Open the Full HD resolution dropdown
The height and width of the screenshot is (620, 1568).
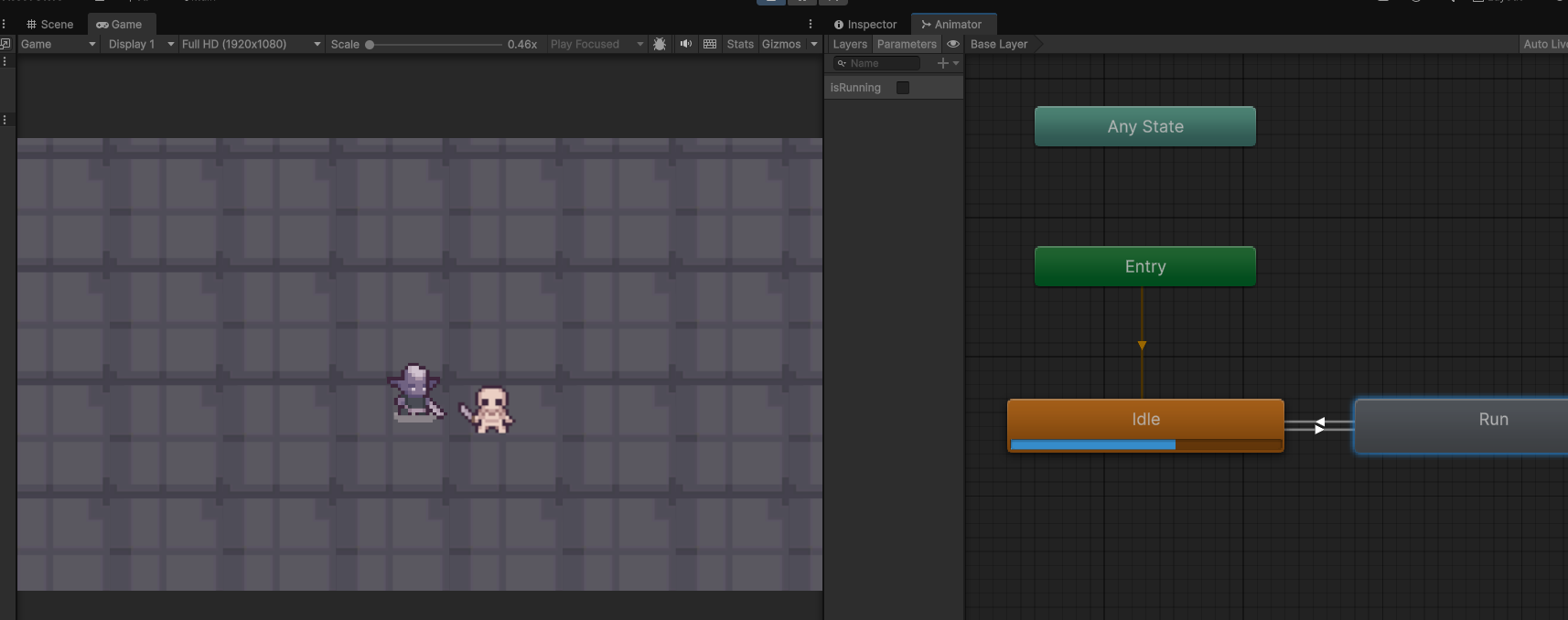click(251, 44)
